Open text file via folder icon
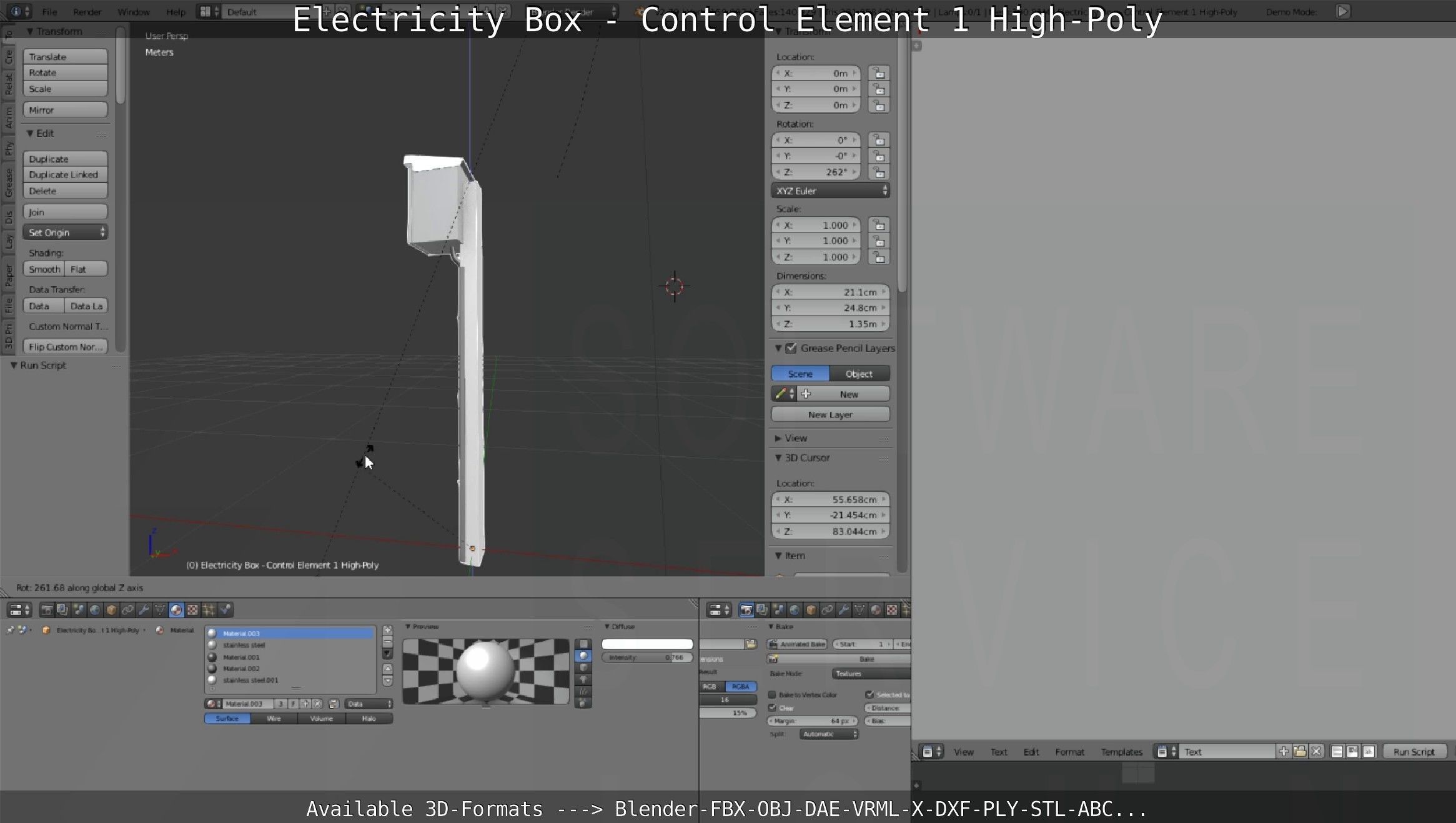1456x823 pixels. click(1300, 752)
